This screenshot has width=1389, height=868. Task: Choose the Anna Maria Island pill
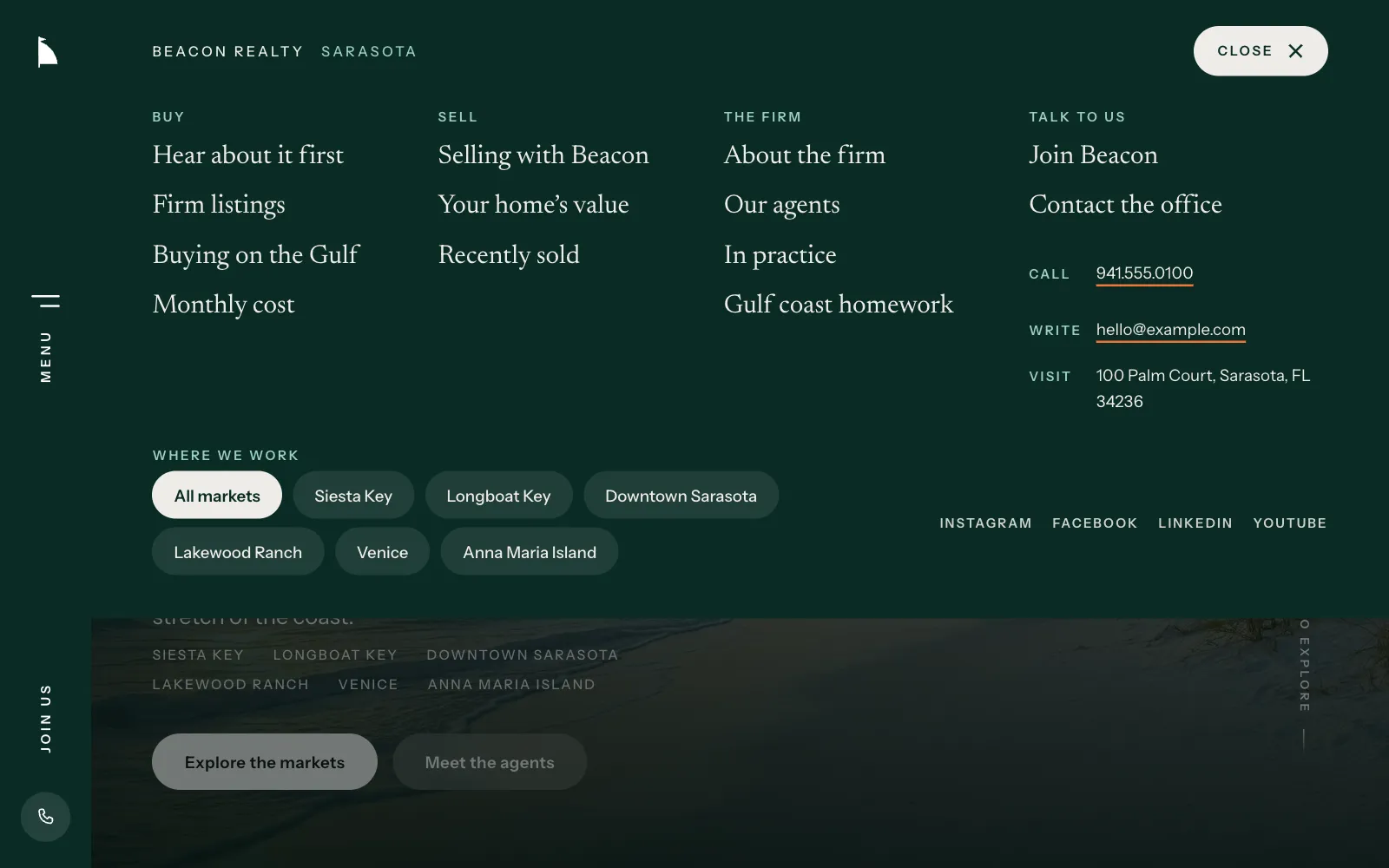click(530, 552)
